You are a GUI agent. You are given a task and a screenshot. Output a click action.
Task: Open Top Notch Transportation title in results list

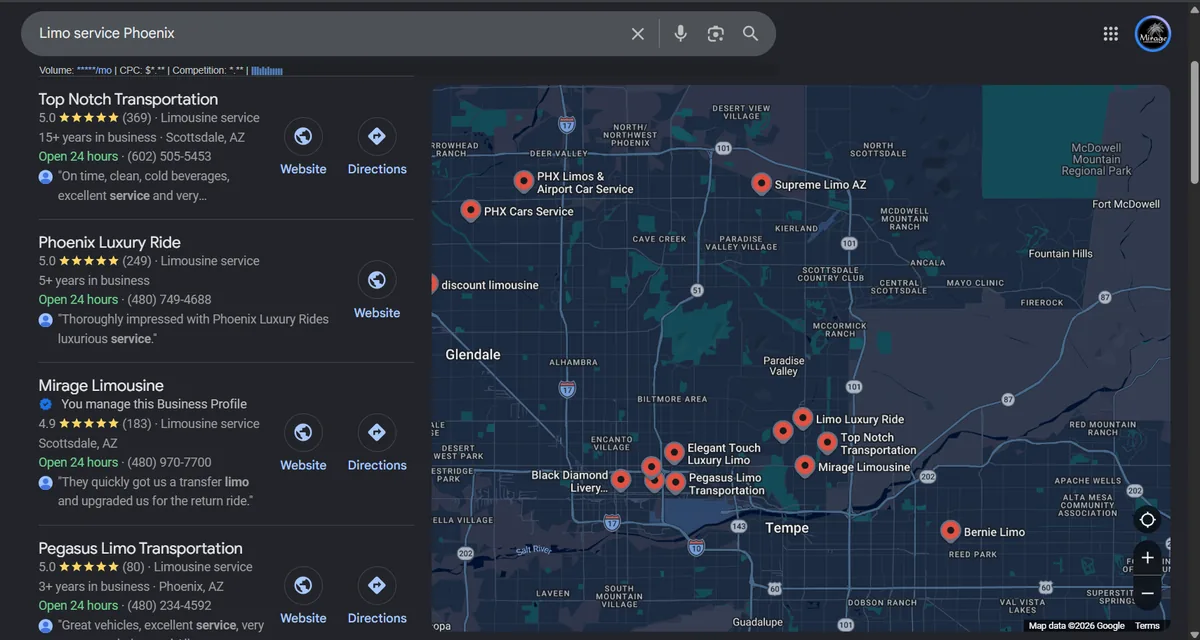pos(128,99)
